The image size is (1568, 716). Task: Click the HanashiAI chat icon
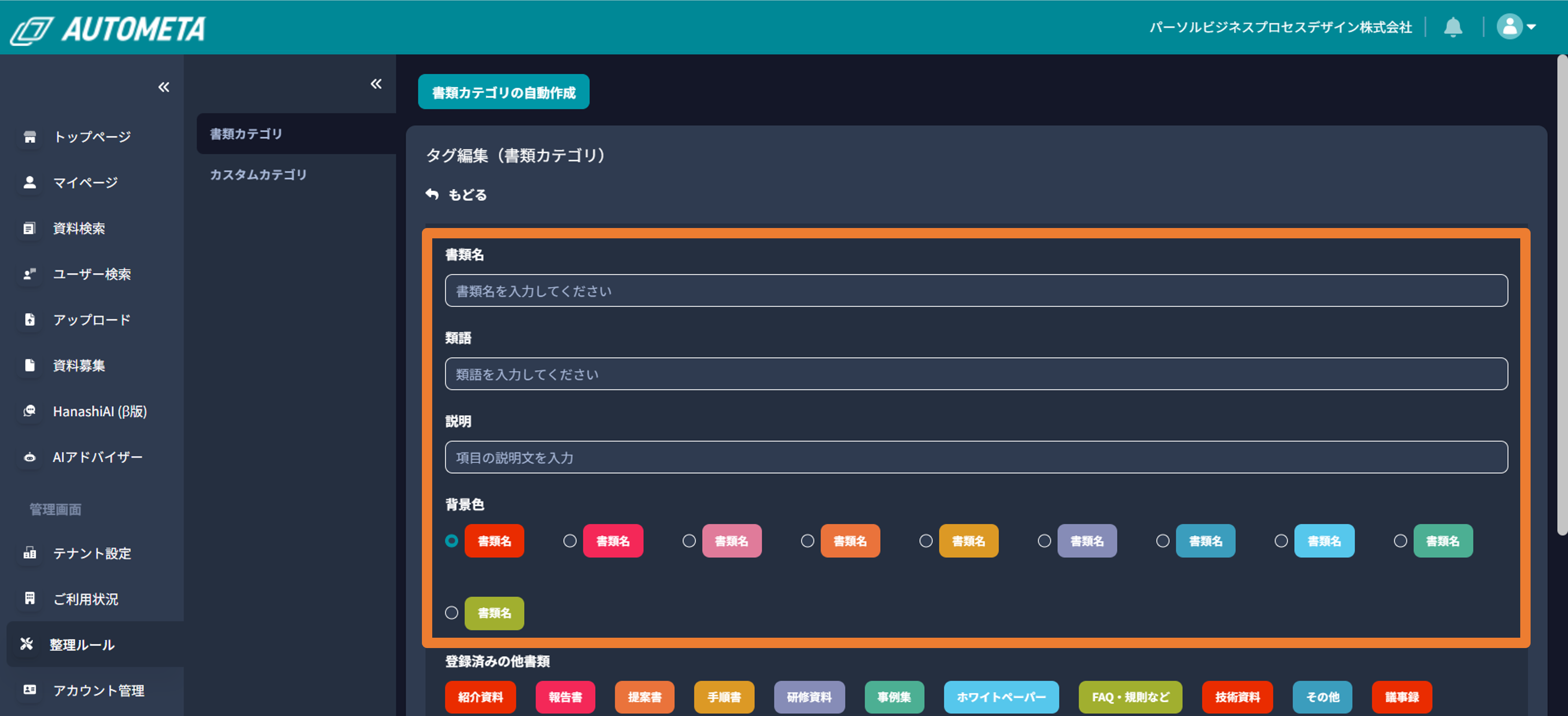point(29,411)
